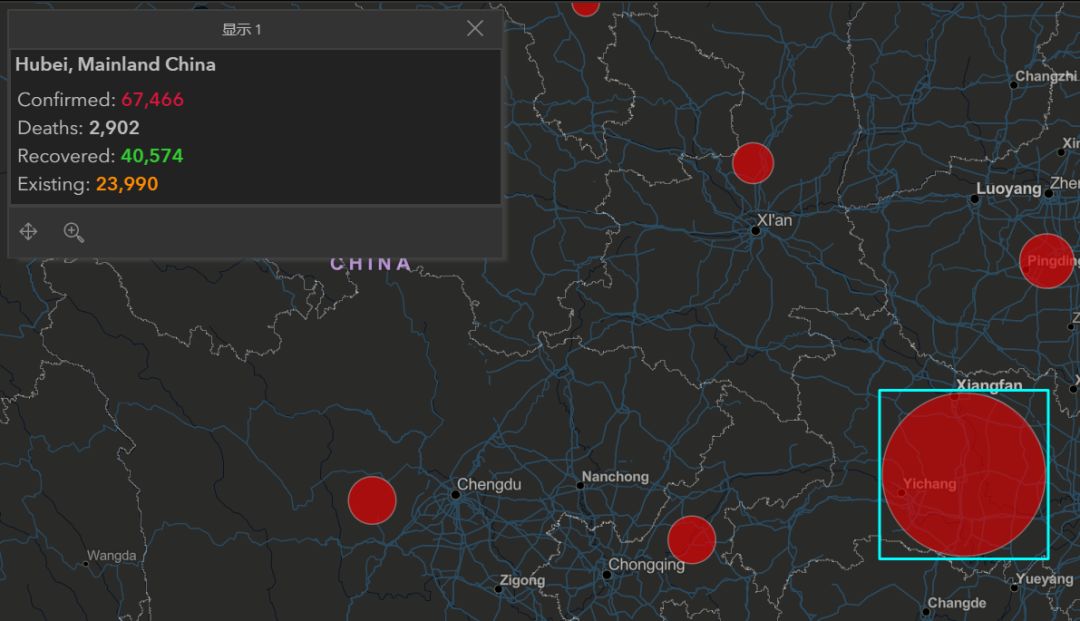Click the Chongqing city label
1080x621 pixels.
point(646,565)
